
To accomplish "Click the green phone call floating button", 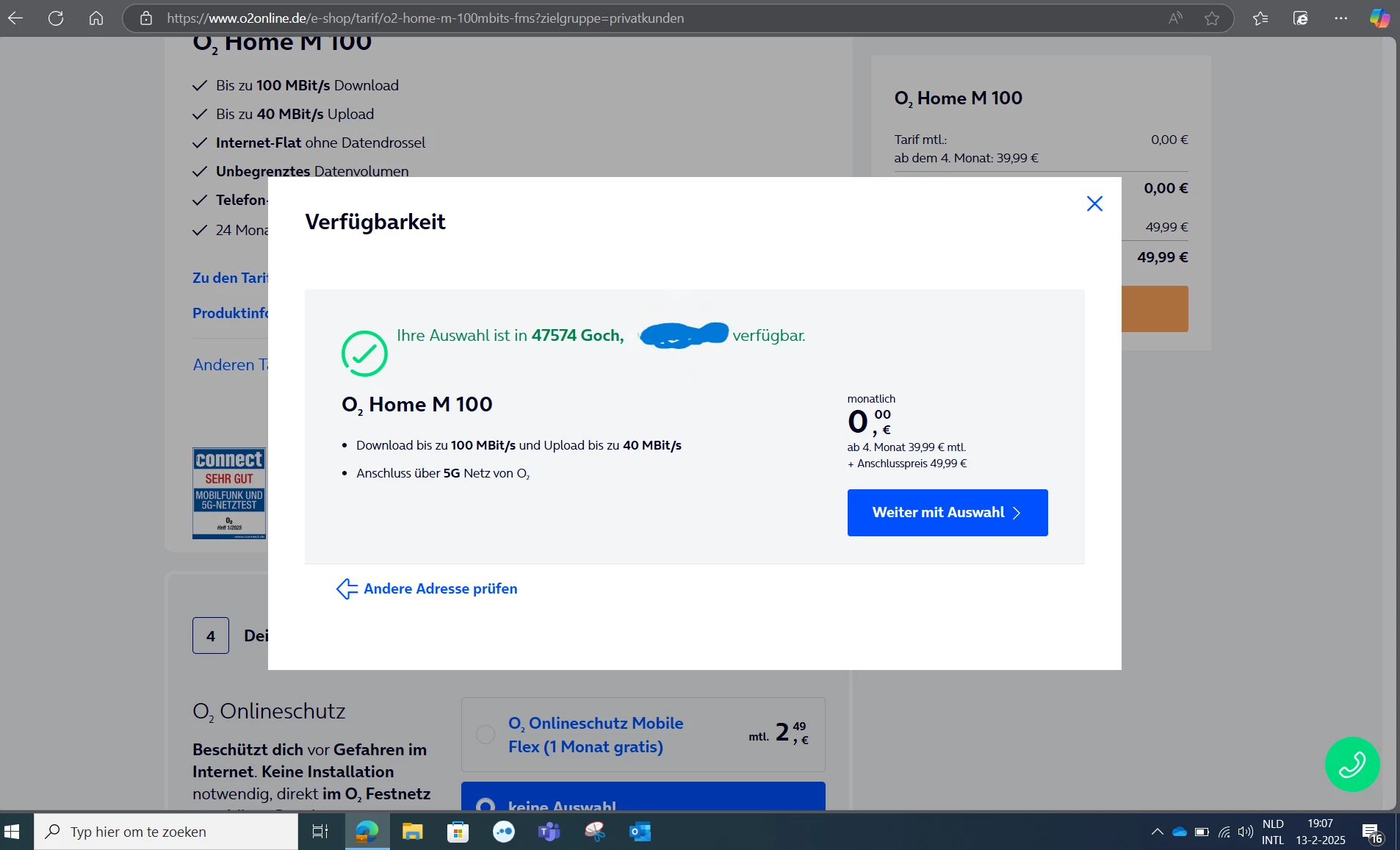I will pyautogui.click(x=1352, y=764).
